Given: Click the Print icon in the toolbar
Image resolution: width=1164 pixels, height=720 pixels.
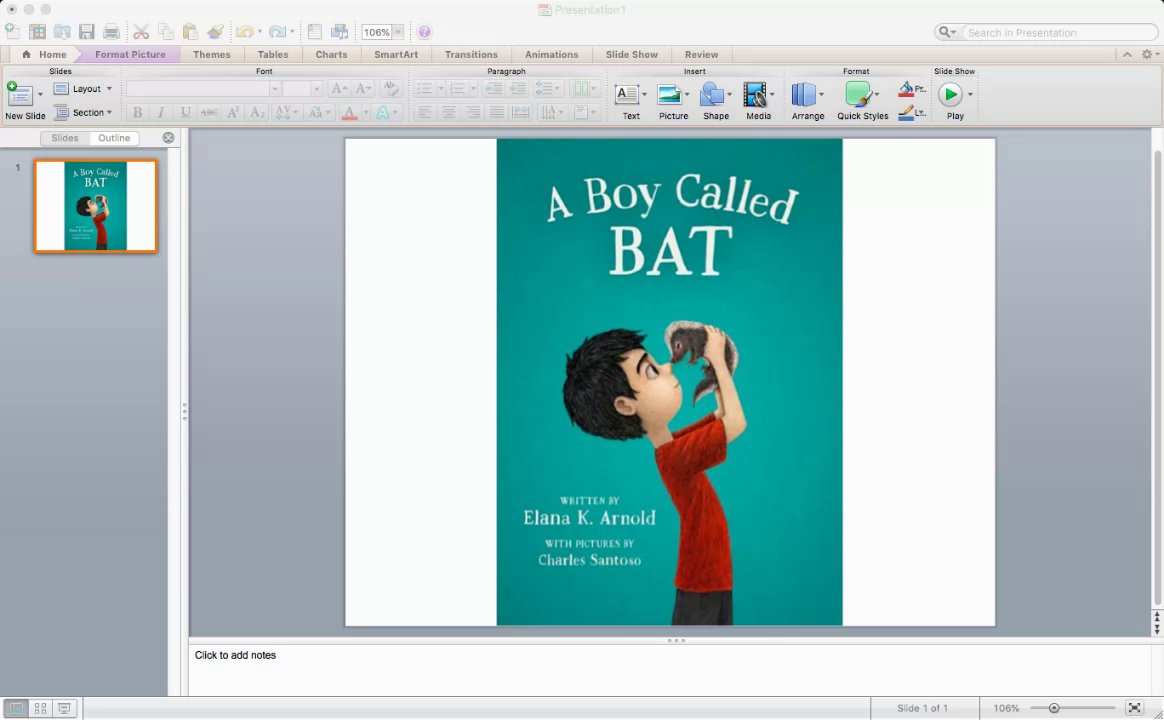Looking at the screenshot, I should coord(111,32).
